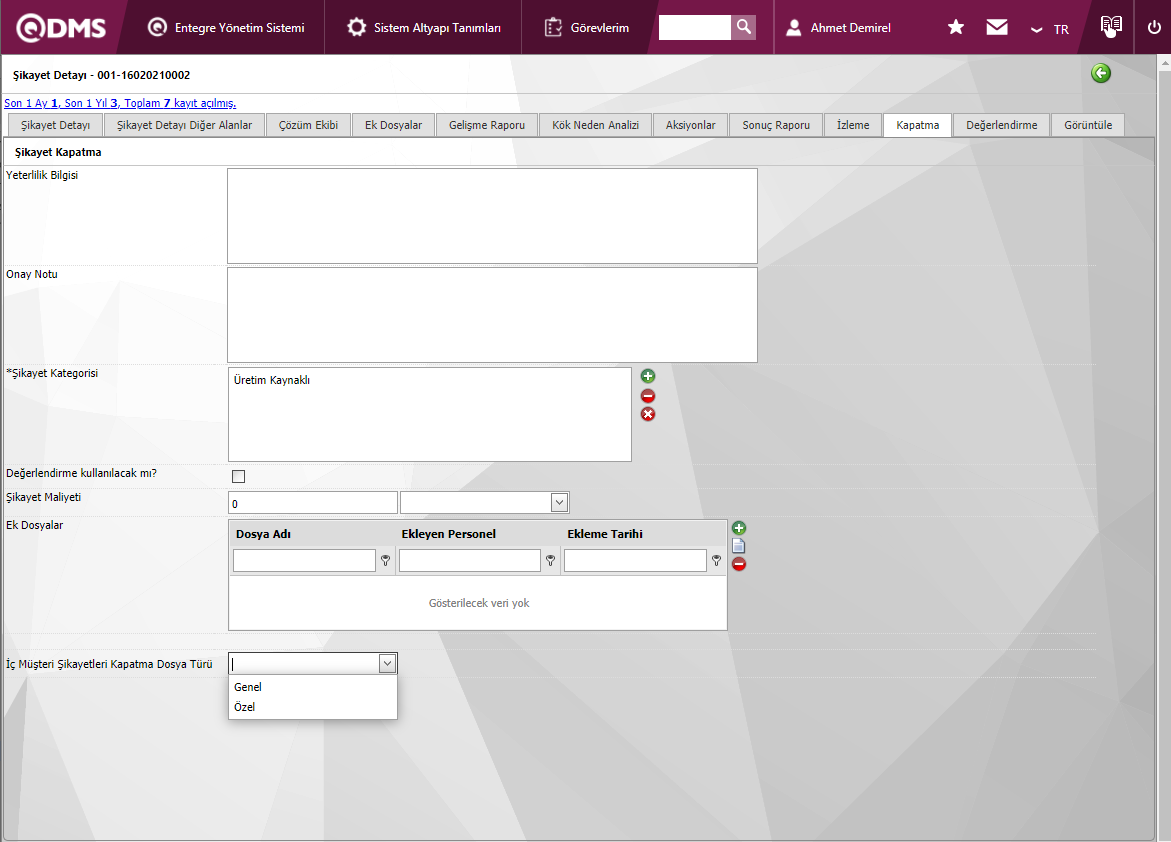
Task: Open the Sonuç Raporu tab
Action: pyautogui.click(x=776, y=125)
